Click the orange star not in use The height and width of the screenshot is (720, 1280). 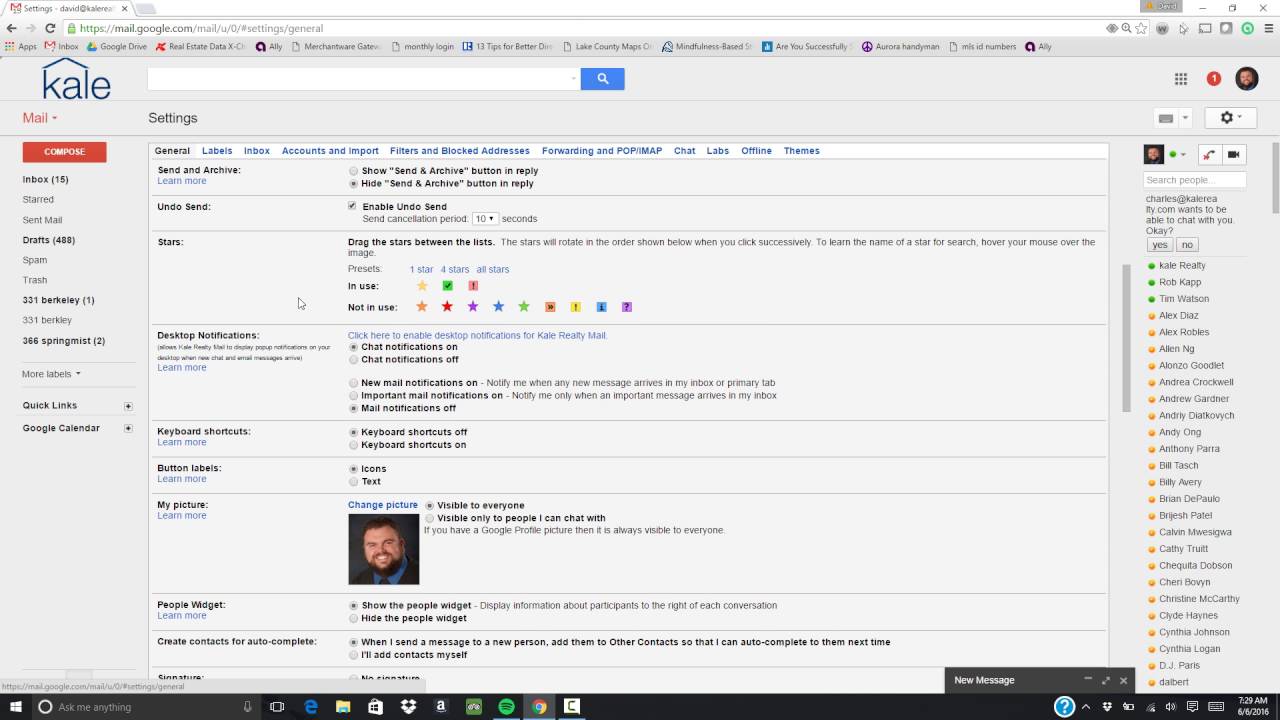(422, 307)
